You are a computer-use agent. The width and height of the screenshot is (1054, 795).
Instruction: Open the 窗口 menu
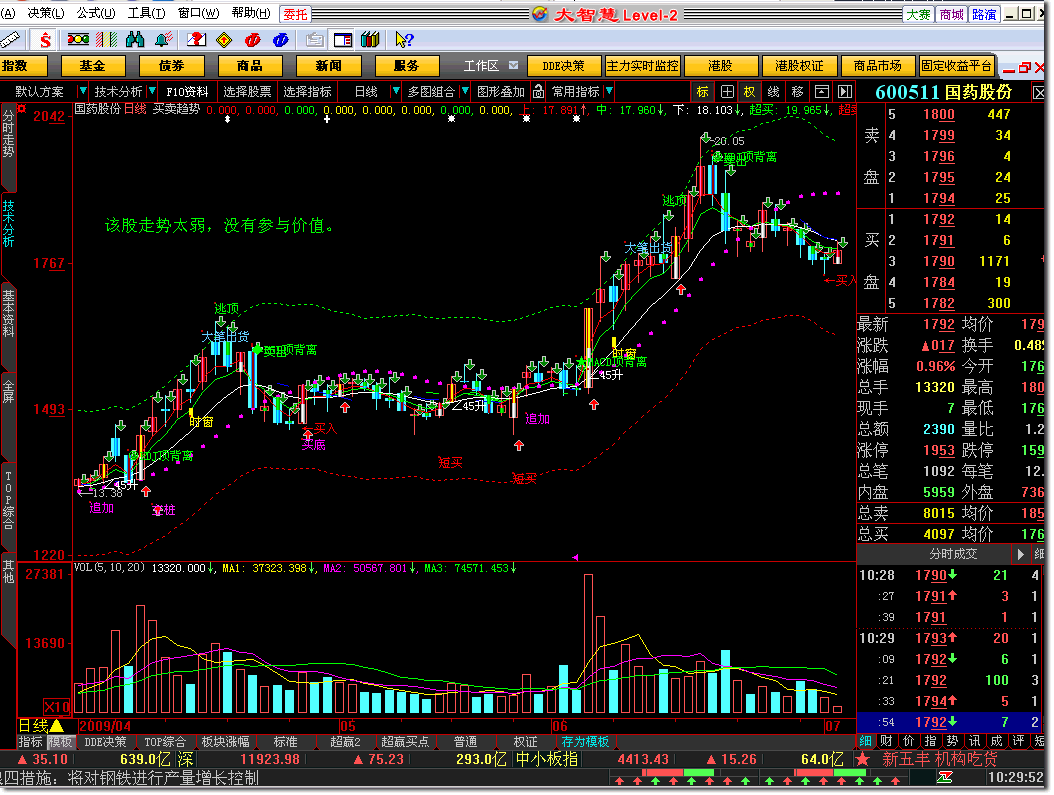coord(198,13)
